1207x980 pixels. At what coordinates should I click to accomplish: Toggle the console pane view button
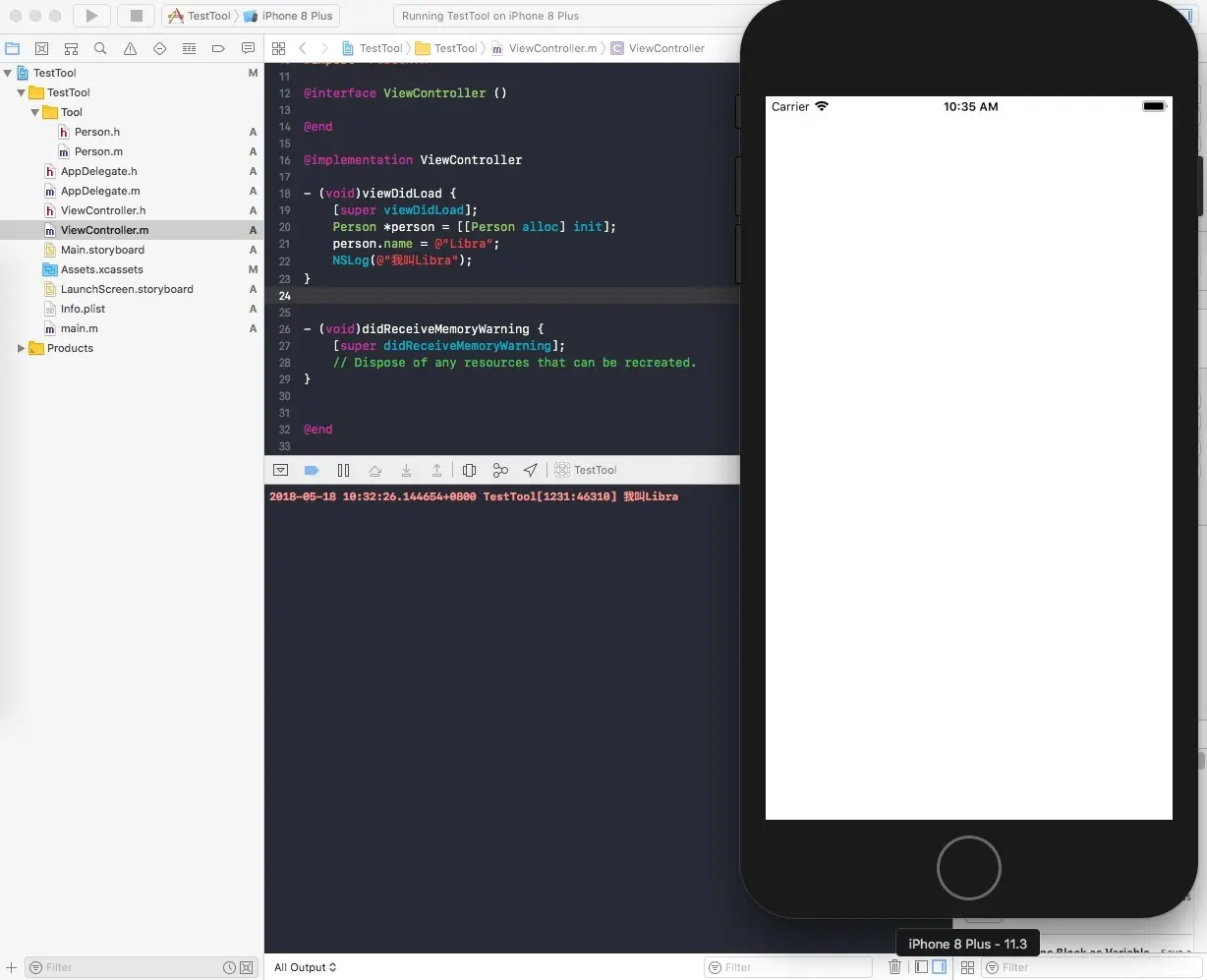pyautogui.click(x=939, y=967)
